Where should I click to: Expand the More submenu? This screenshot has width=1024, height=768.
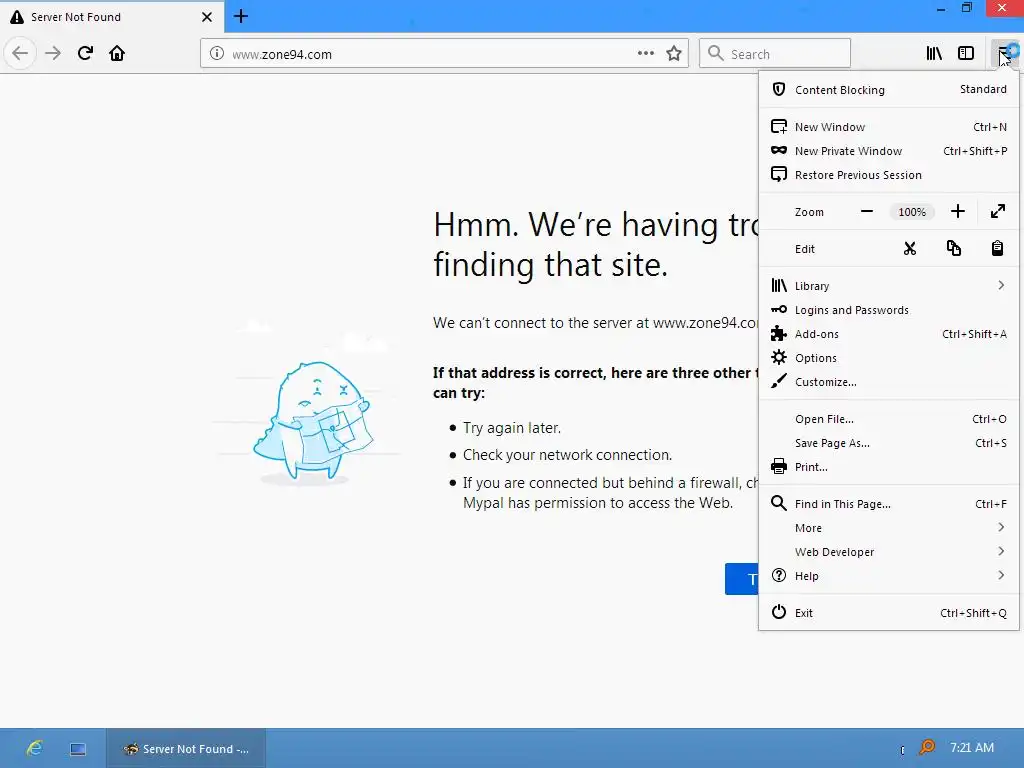point(889,528)
